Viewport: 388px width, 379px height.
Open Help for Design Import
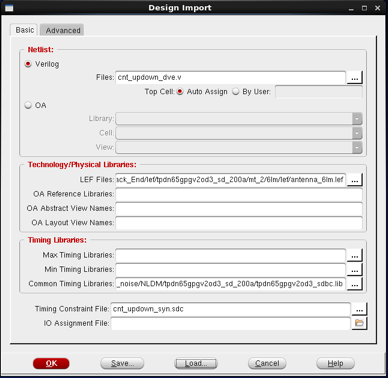point(335,363)
